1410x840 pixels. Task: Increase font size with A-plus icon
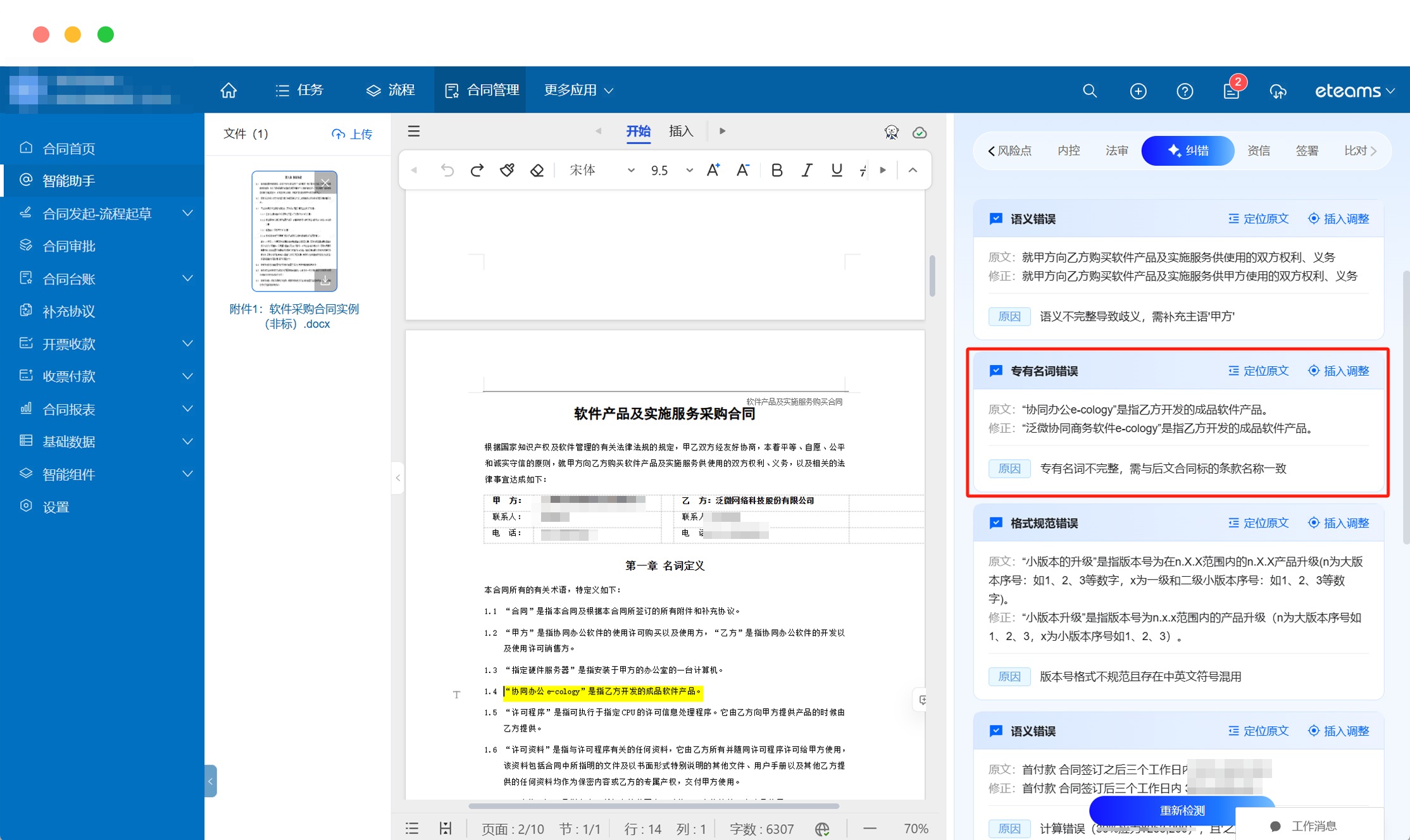coord(713,170)
